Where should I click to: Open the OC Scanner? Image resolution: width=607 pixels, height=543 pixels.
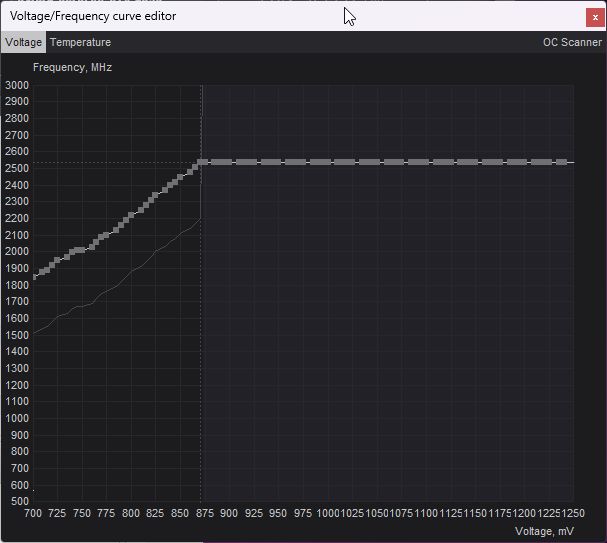572,42
